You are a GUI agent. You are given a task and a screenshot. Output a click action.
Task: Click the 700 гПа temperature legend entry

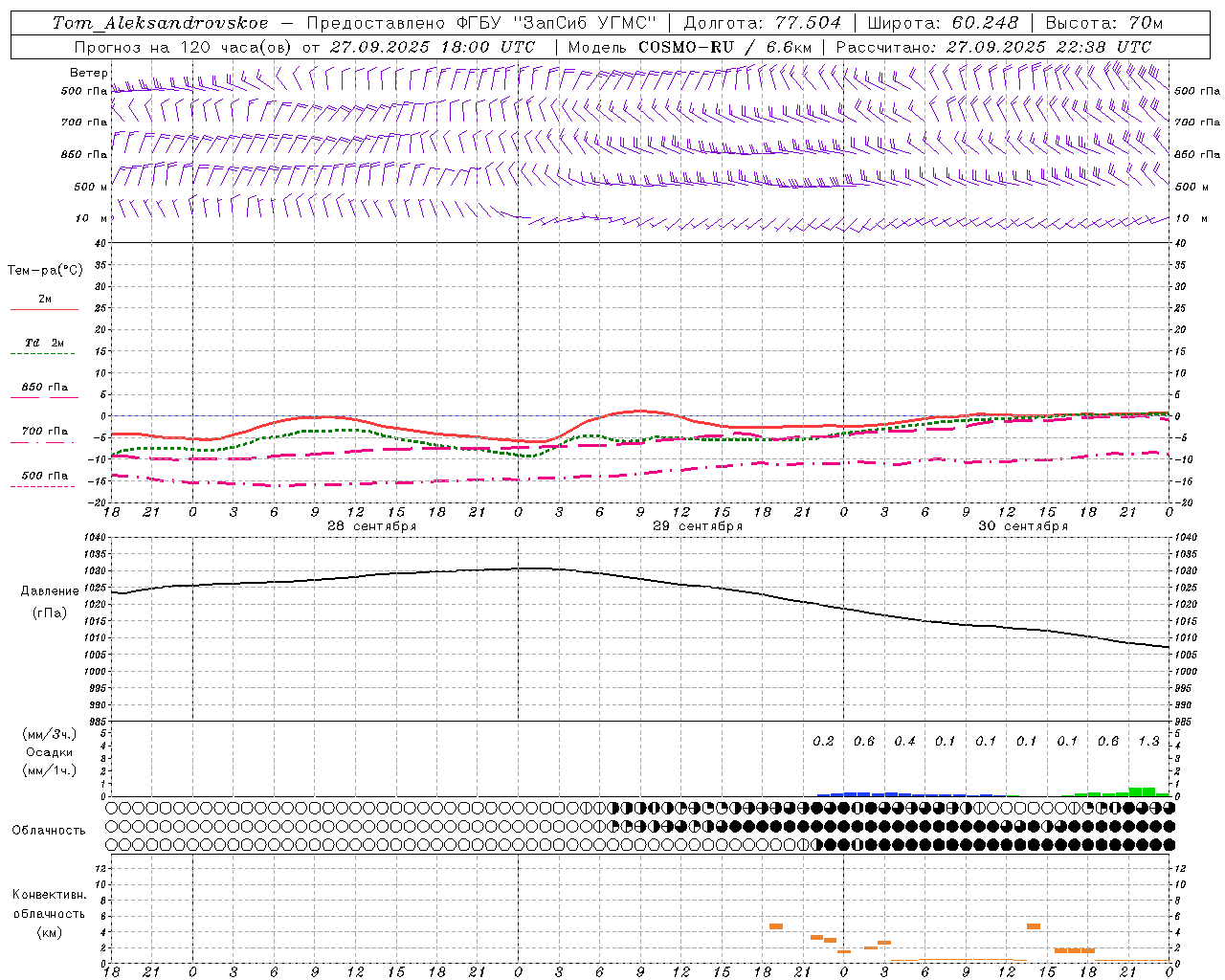pos(44,432)
